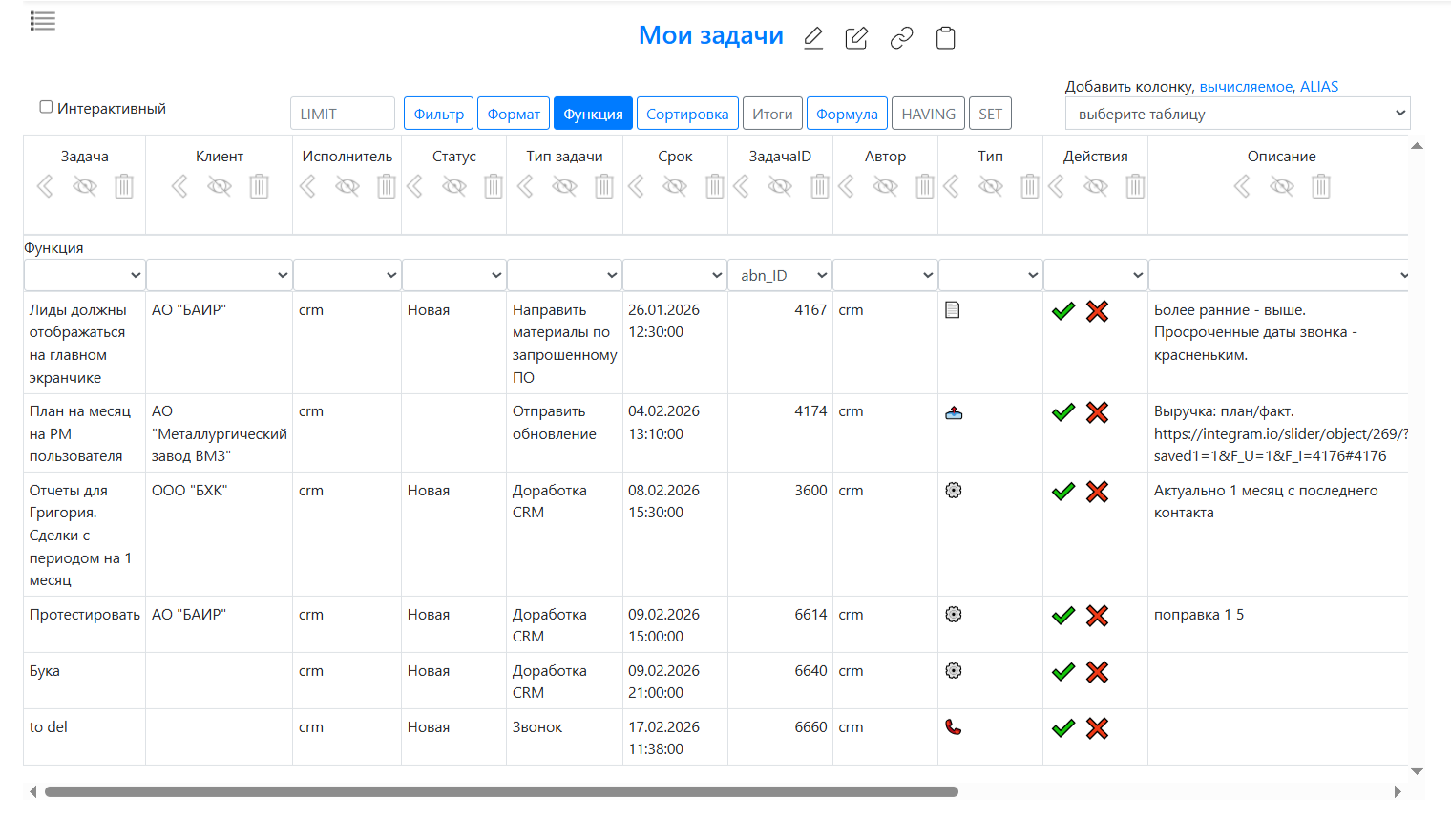Open the link chain icon in header
The width and height of the screenshot is (1451, 840).
(x=901, y=38)
